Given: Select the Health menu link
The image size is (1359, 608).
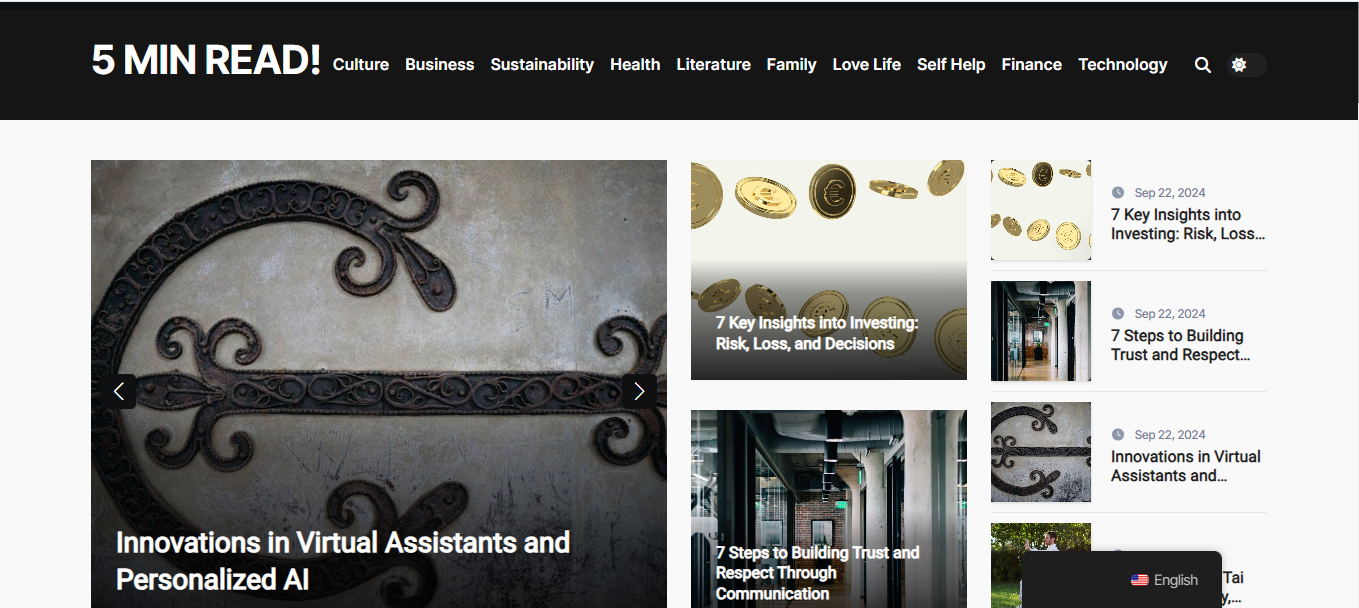Looking at the screenshot, I should tap(635, 64).
